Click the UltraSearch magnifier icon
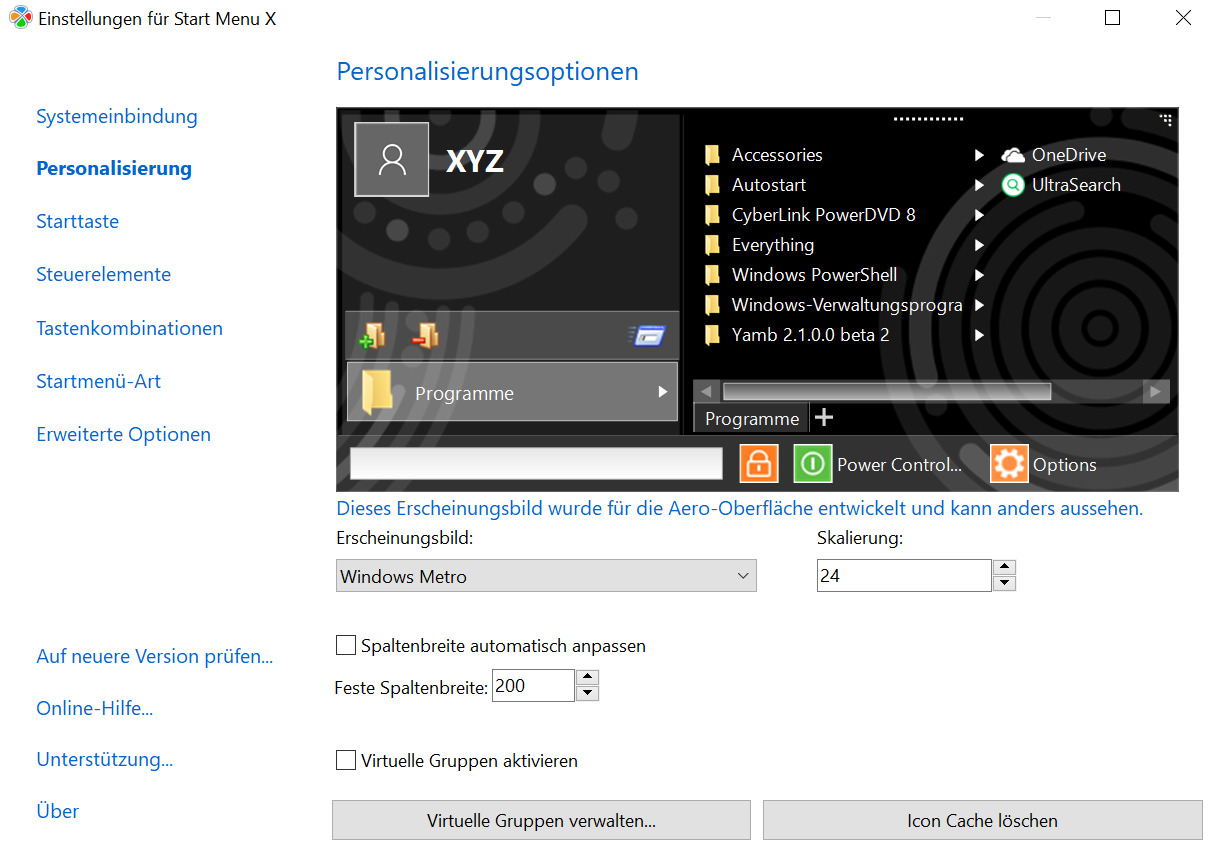Image resolution: width=1212 pixels, height=863 pixels. 1013,185
